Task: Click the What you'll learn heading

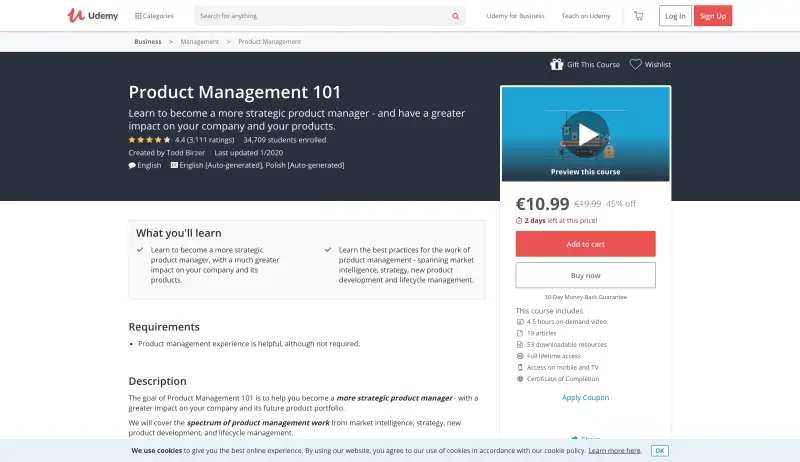Action: [179, 233]
